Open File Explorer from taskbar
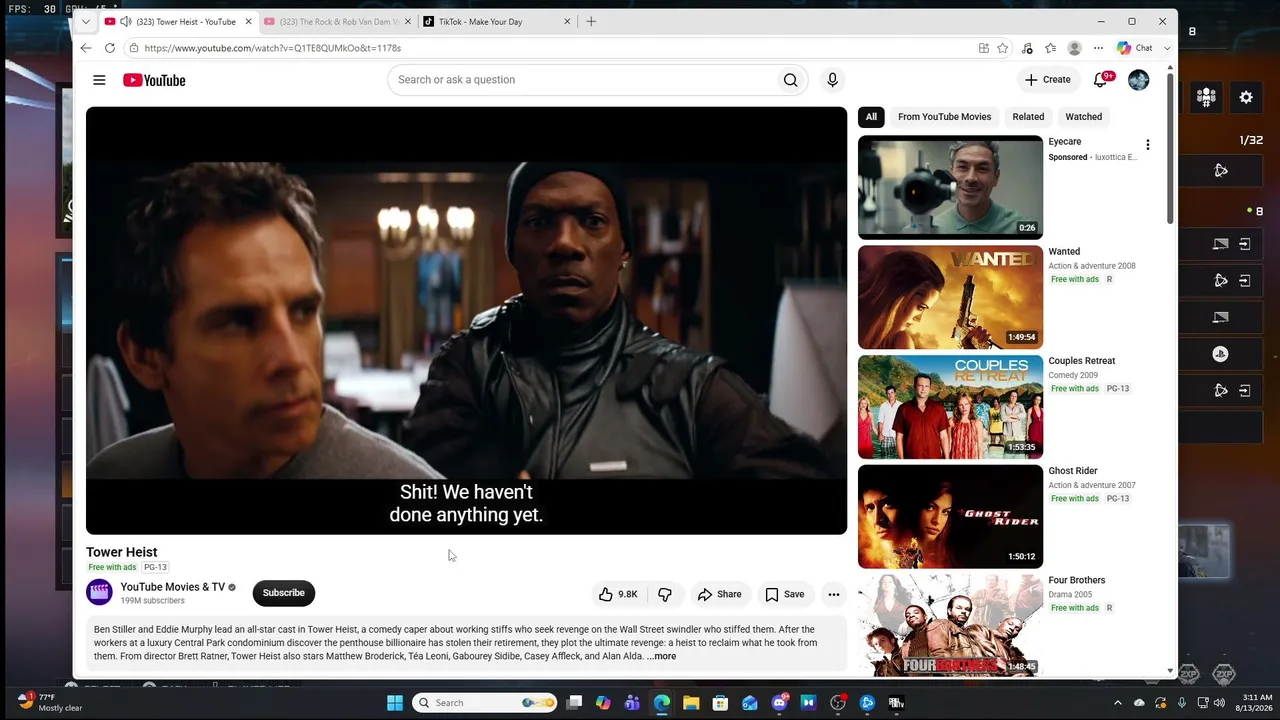The height and width of the screenshot is (720, 1280). coord(691,703)
